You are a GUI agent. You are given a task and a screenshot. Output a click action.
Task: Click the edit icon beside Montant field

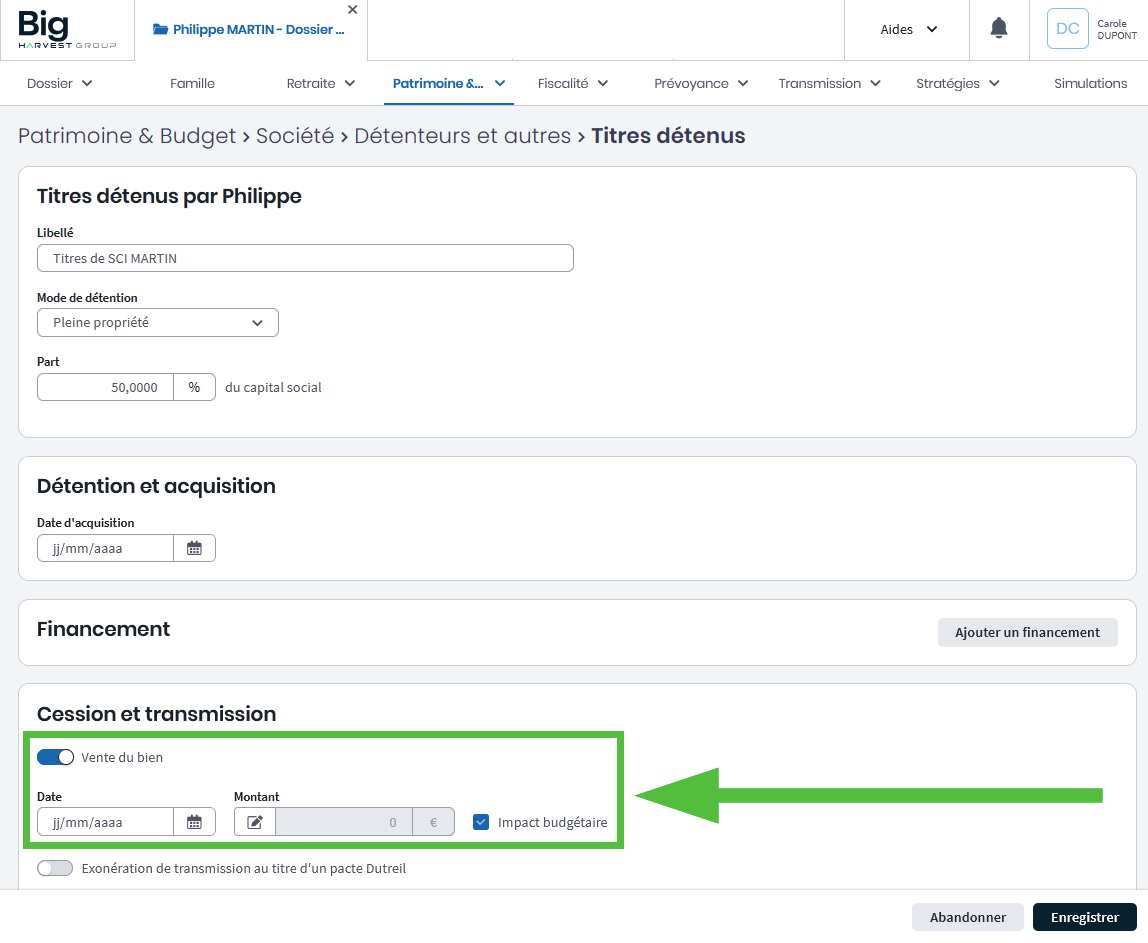pyautogui.click(x=255, y=822)
